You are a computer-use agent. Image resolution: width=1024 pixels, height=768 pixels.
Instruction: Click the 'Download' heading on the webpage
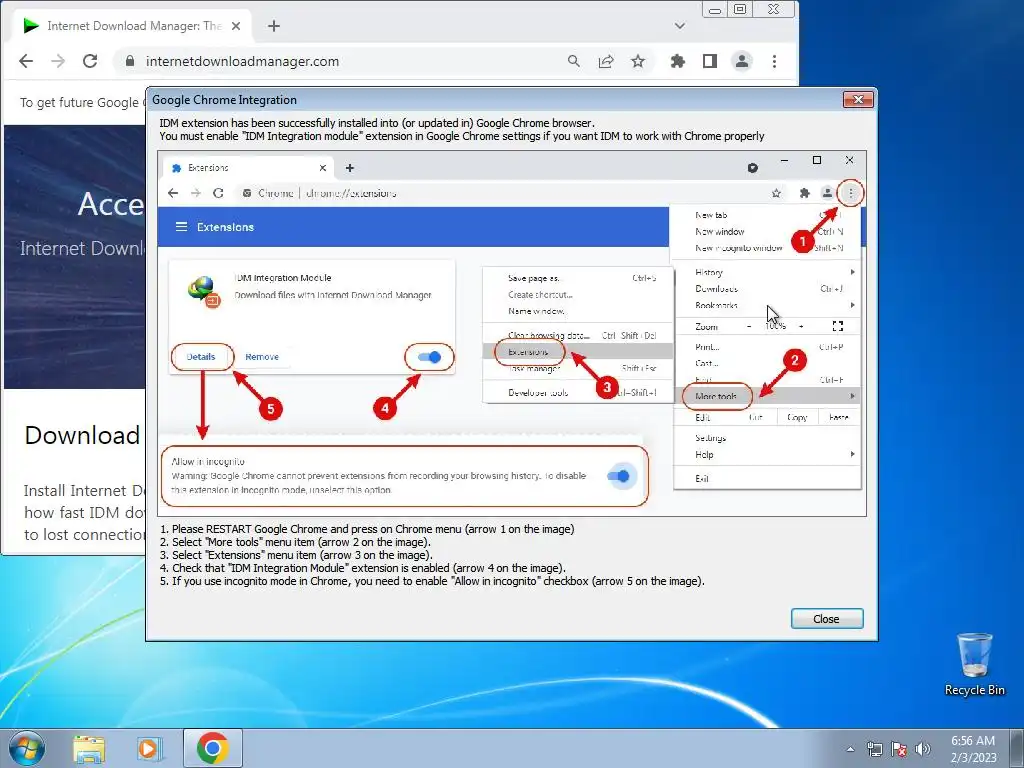click(82, 436)
